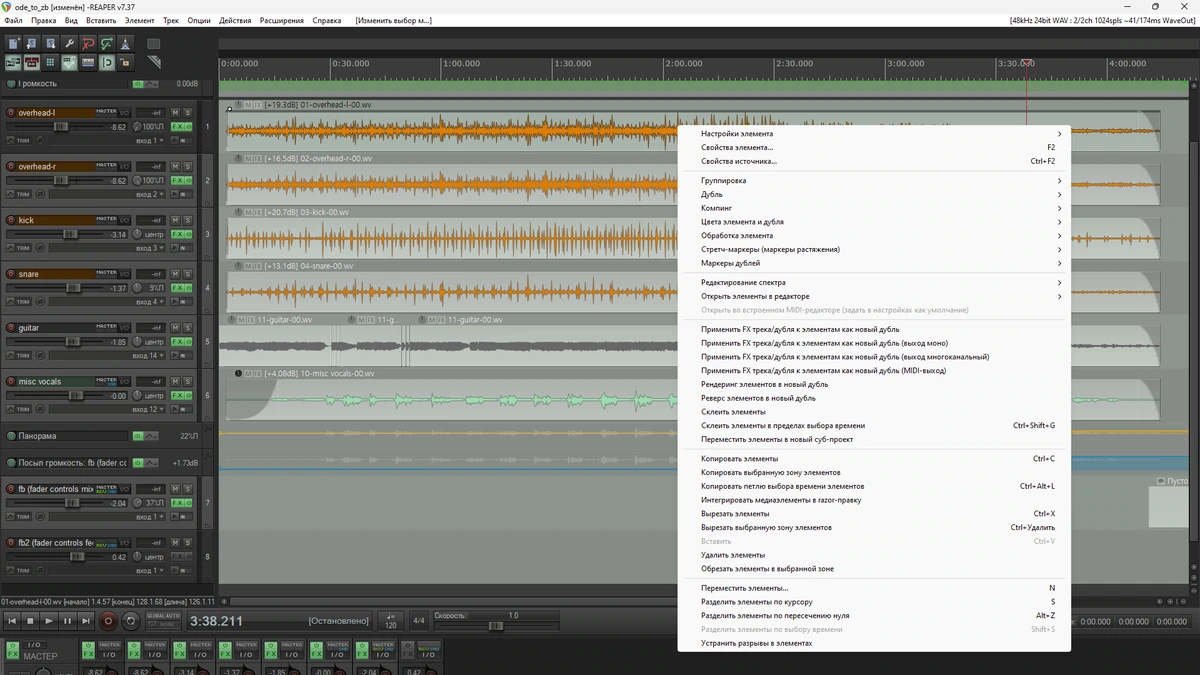Click МАСТЕР FX button in mixer
The image size is (1200, 675).
click(12, 653)
